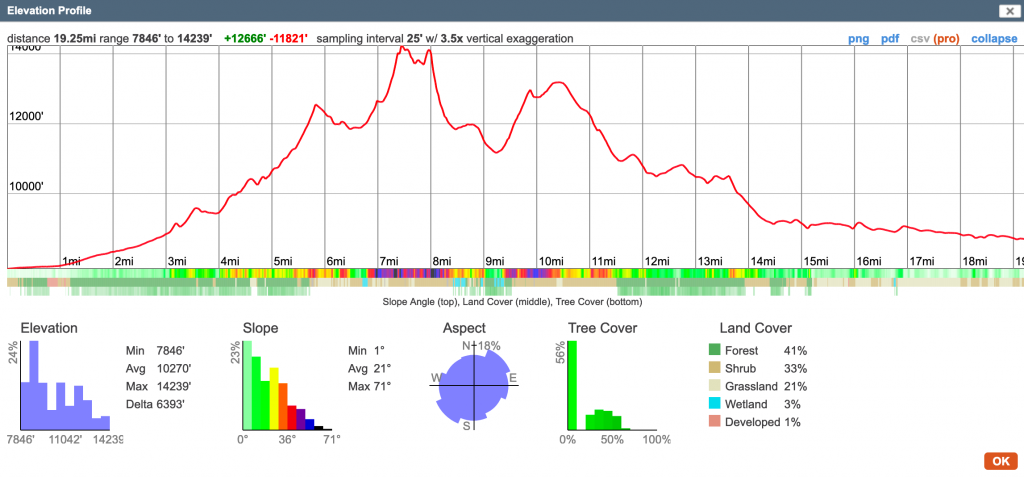1024x477 pixels.
Task: Open the (pro) upgrade link
Action: point(949,39)
